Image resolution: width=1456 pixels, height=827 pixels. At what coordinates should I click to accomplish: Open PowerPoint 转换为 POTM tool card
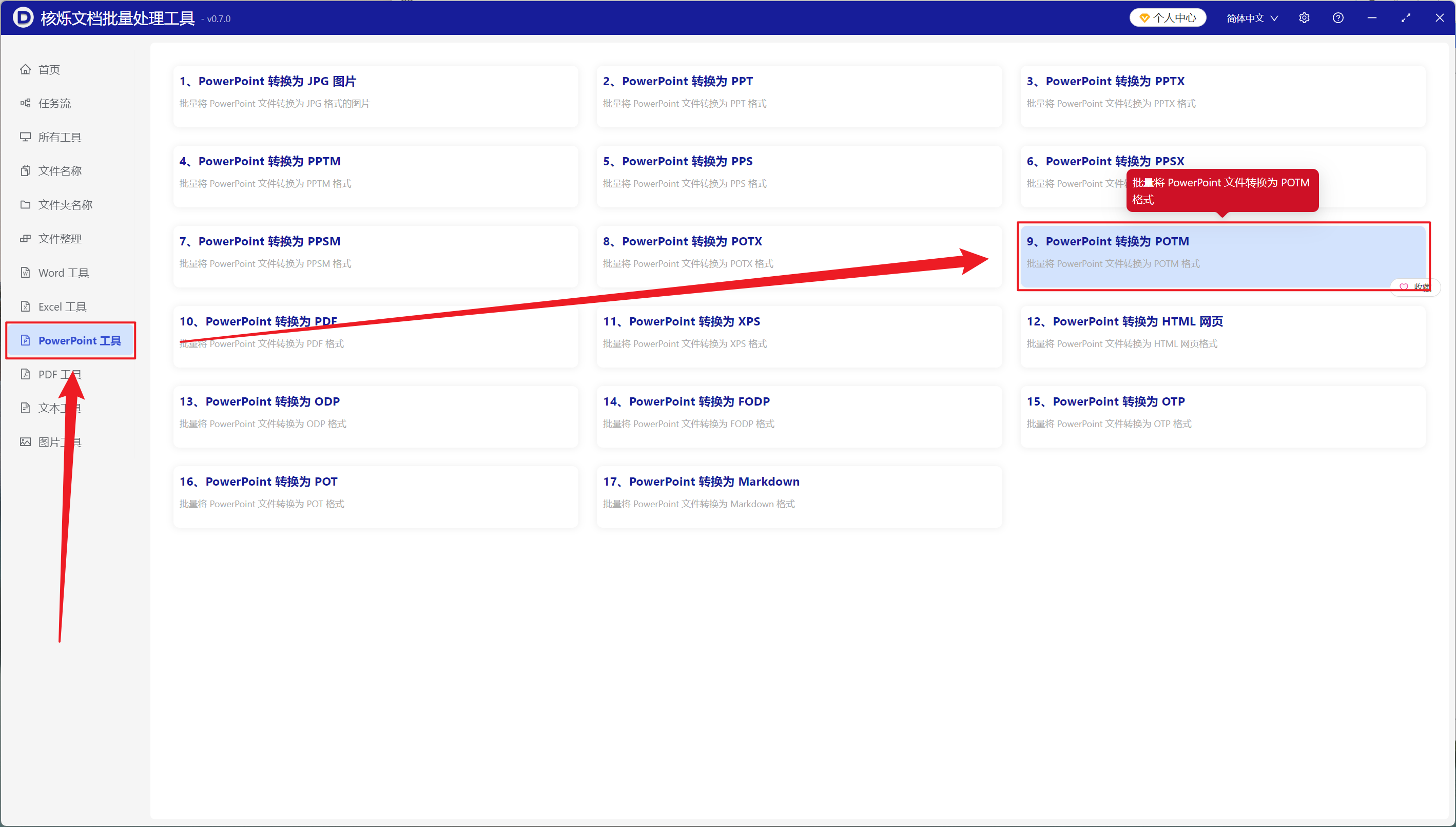pos(1222,256)
